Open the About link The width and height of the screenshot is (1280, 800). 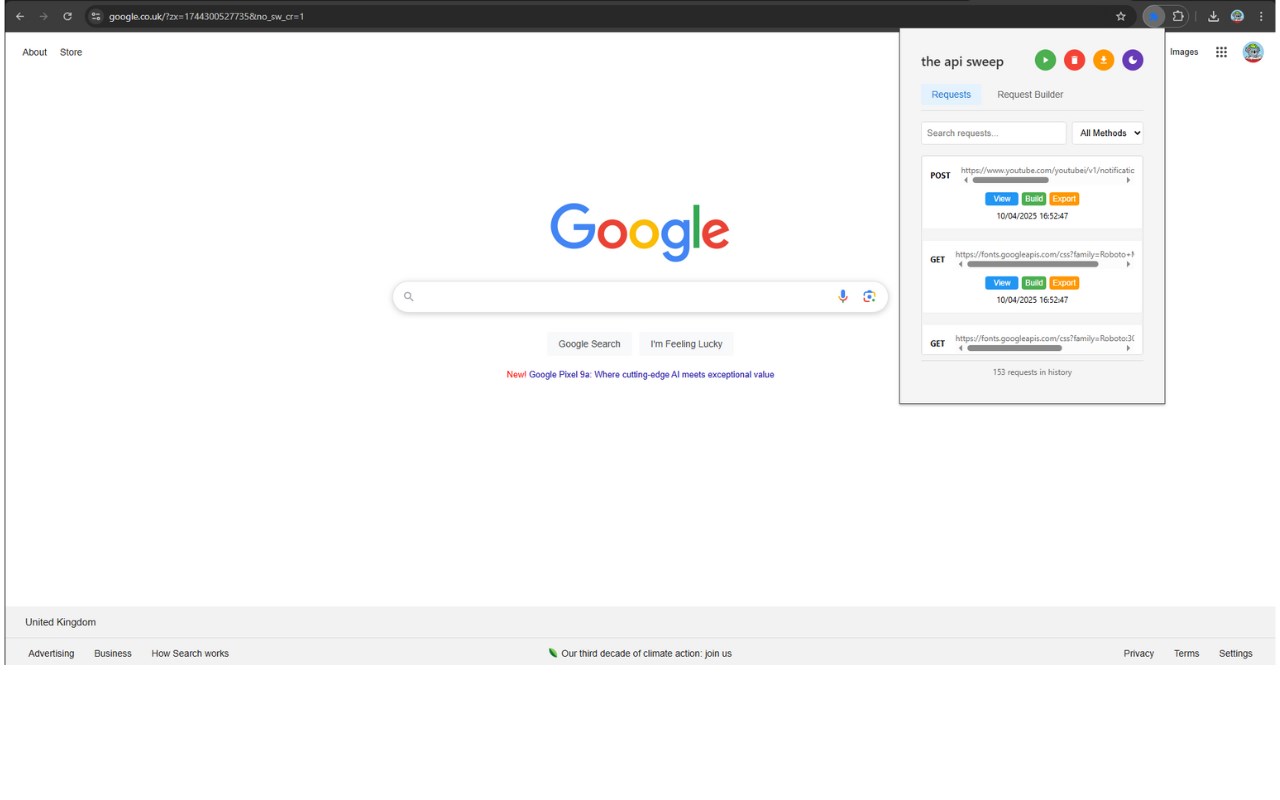coord(35,52)
